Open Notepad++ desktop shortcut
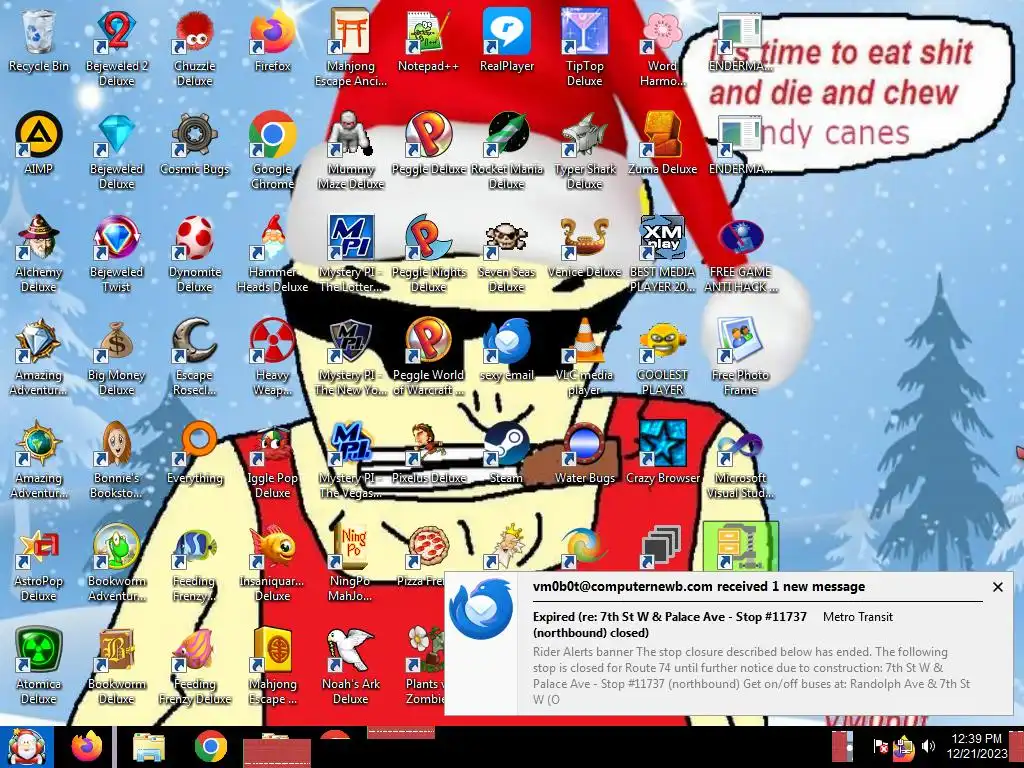The image size is (1024, 768). 428,40
